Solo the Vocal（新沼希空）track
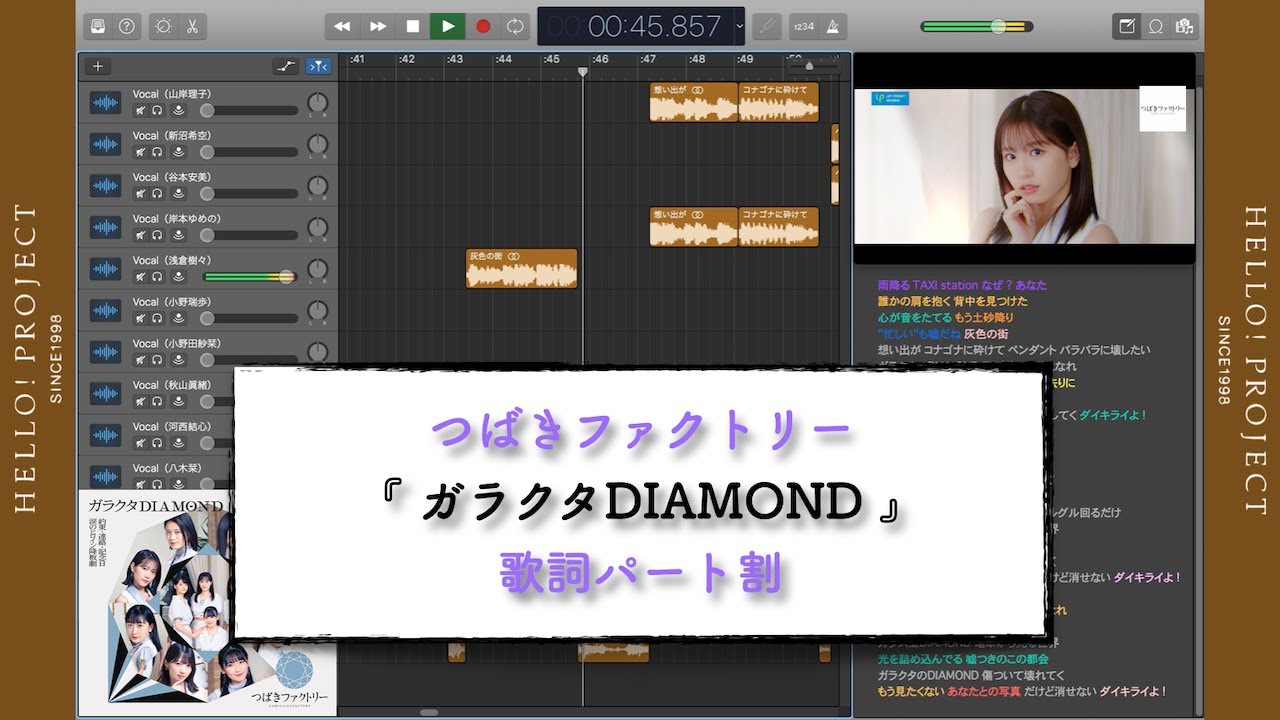1280x720 pixels. coord(157,152)
